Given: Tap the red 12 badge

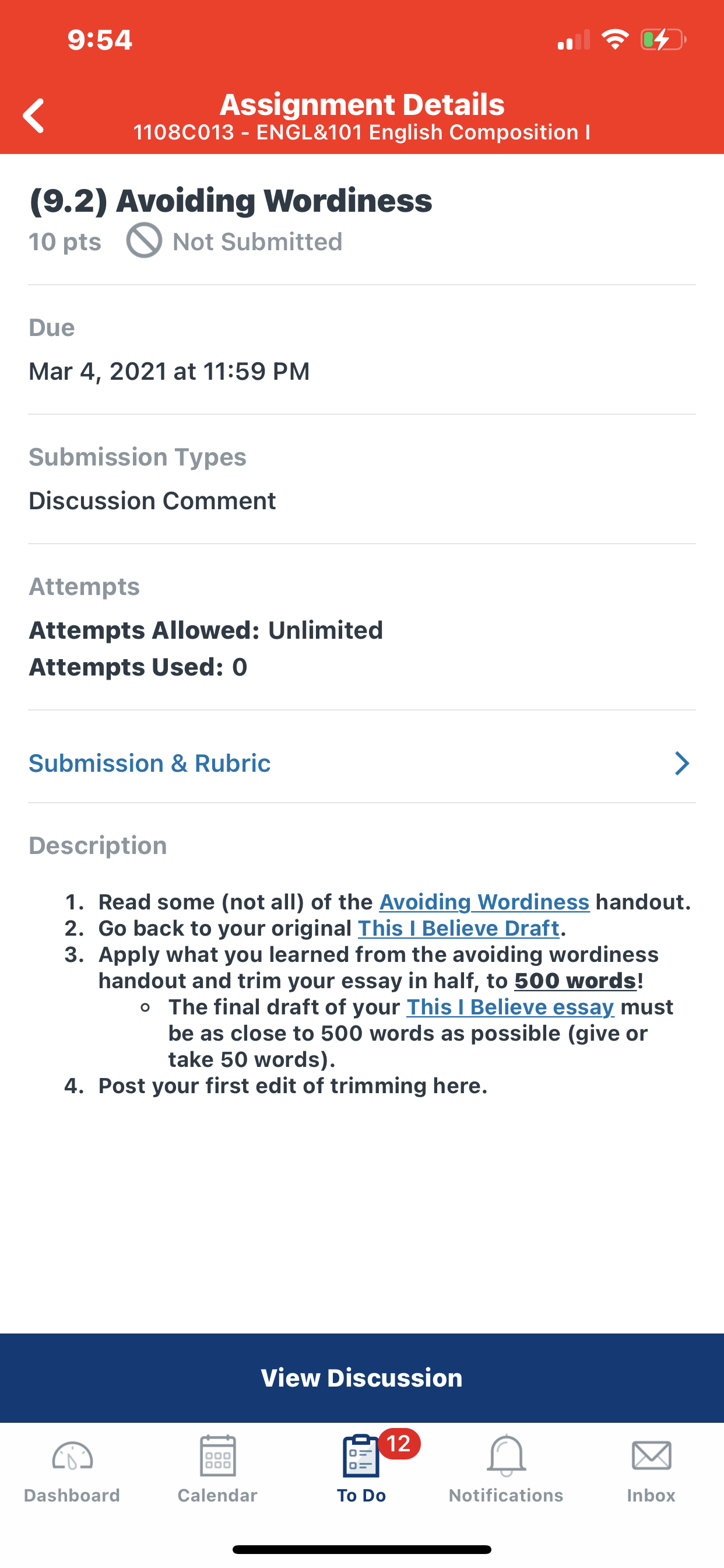Looking at the screenshot, I should coord(399,1444).
